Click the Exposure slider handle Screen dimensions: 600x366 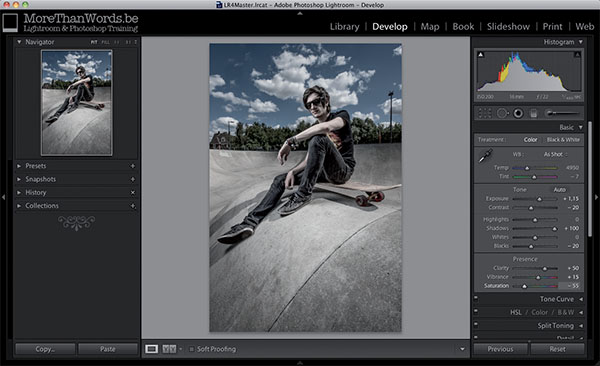pos(539,199)
